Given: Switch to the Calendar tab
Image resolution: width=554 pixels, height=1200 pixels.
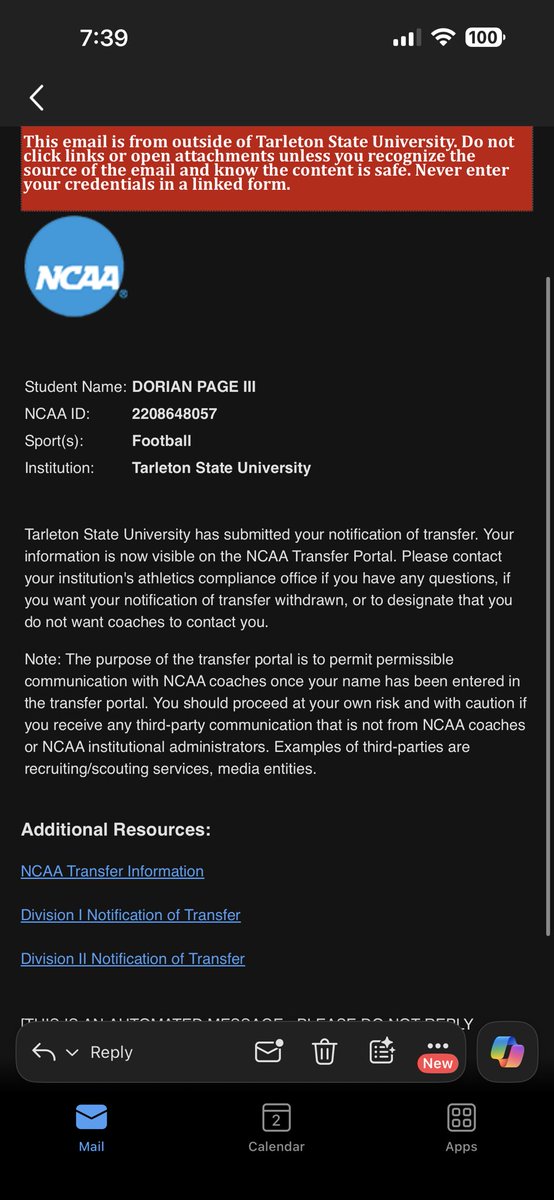Looking at the screenshot, I should point(276,1128).
